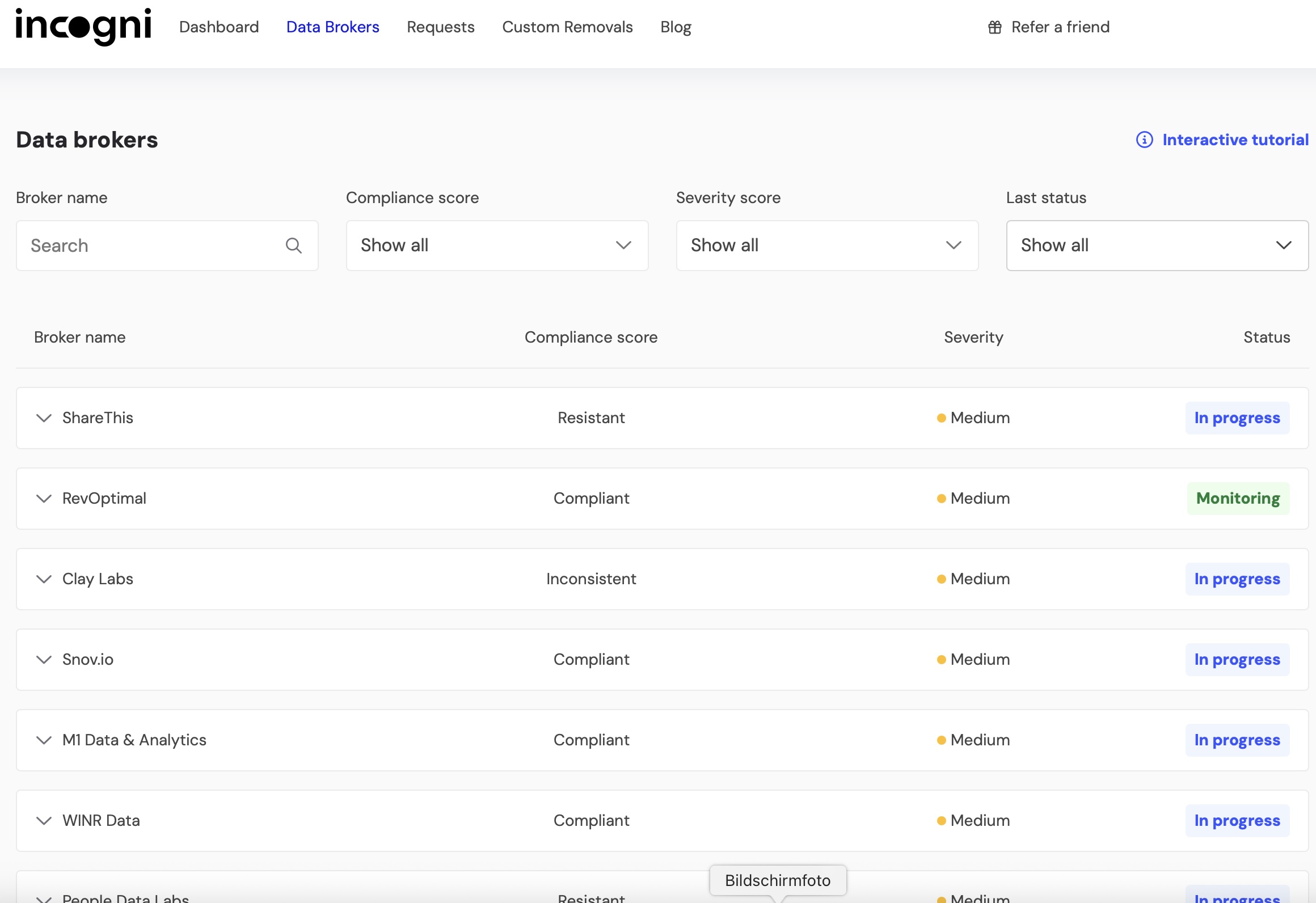The image size is (1316, 903).
Task: Expand Snov.io broker details
Action: coord(44,660)
